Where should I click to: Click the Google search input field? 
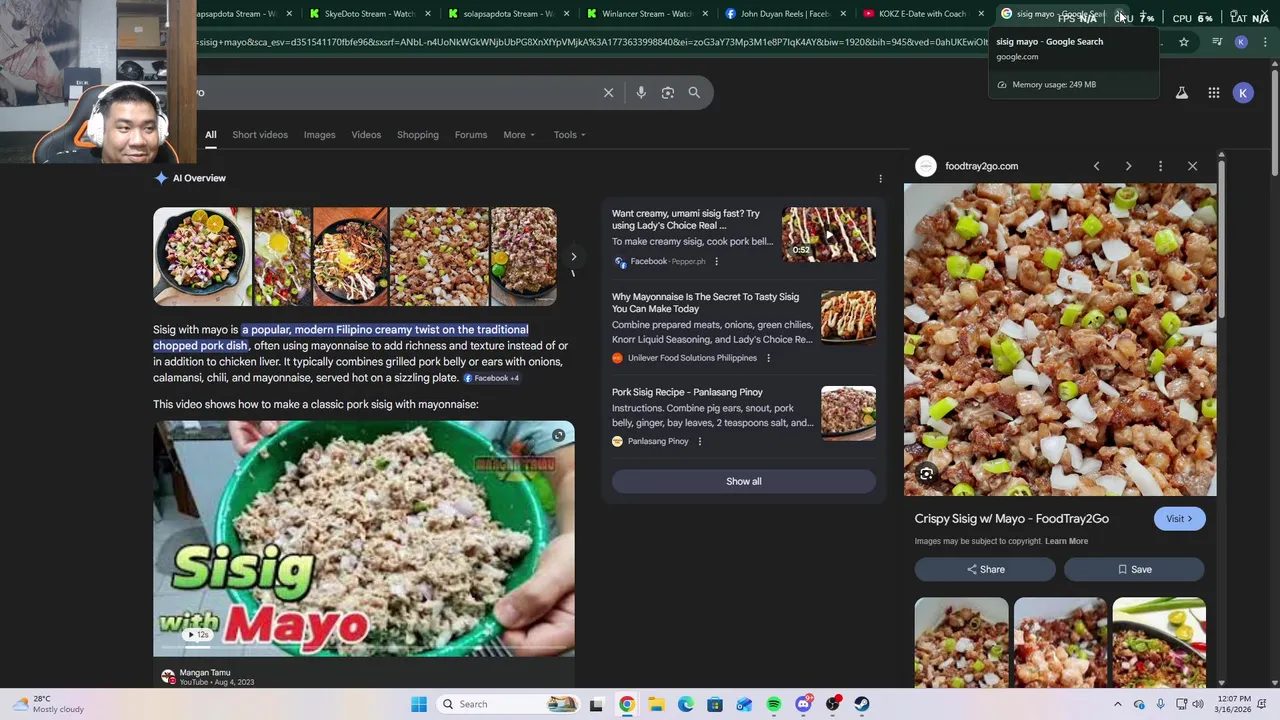(x=400, y=92)
